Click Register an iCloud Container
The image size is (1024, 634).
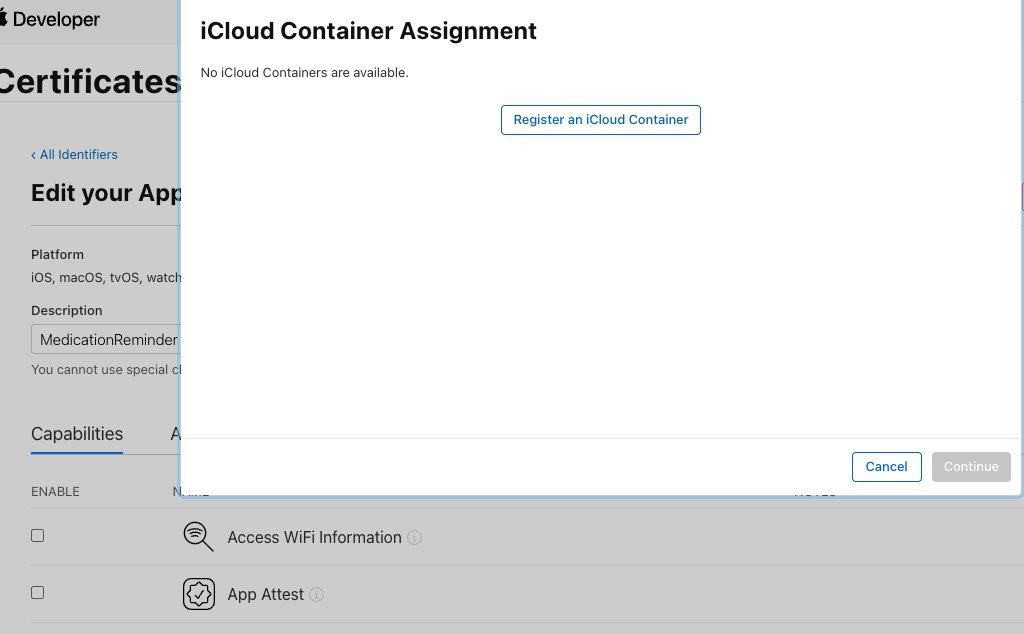[x=600, y=119]
